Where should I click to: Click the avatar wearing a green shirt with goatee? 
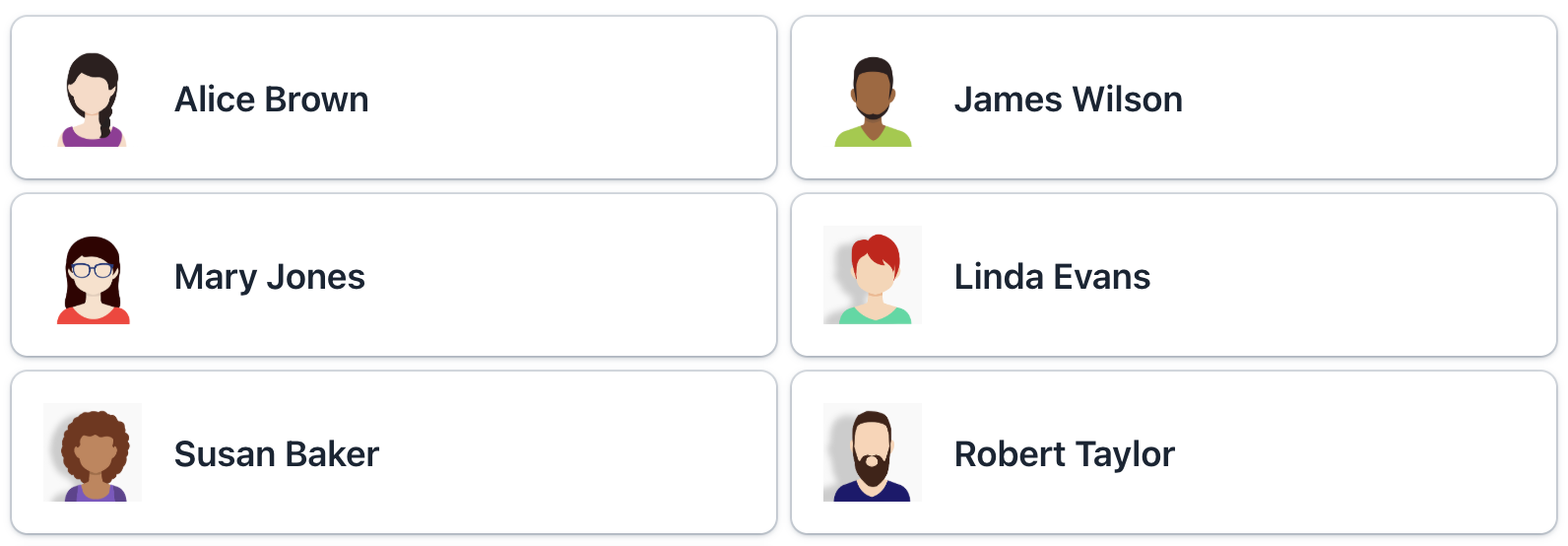(x=873, y=99)
